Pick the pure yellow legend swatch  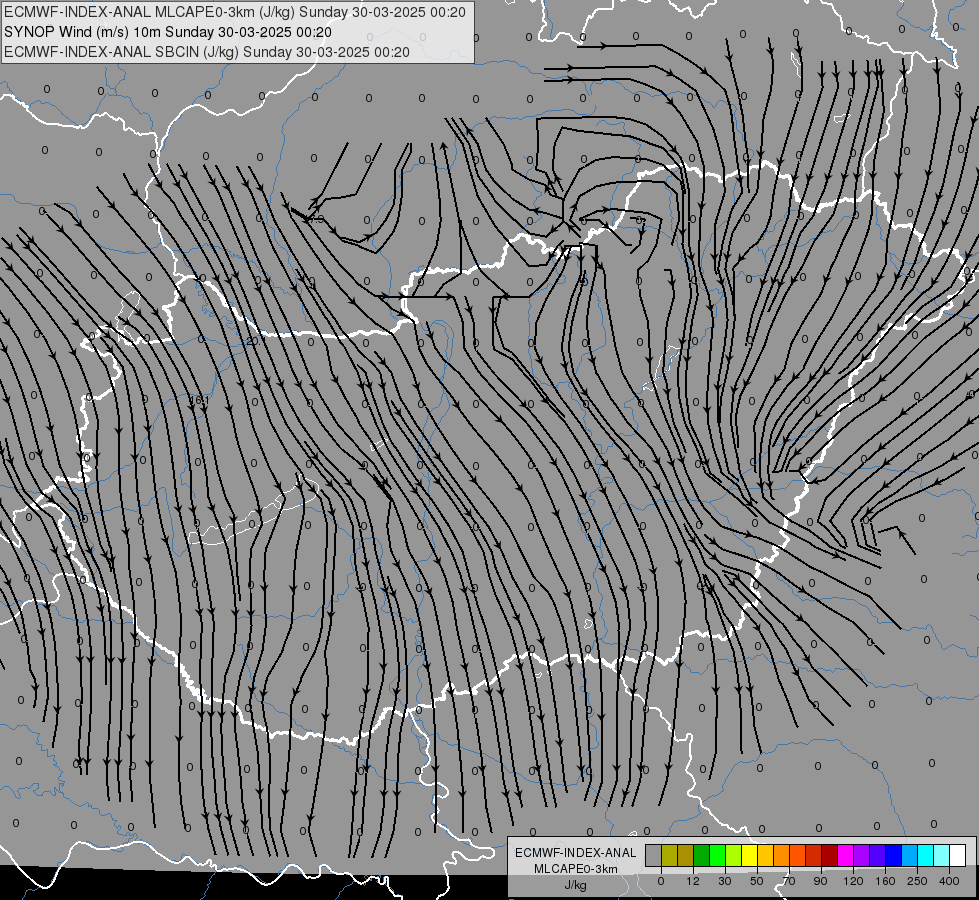pyautogui.click(x=749, y=856)
